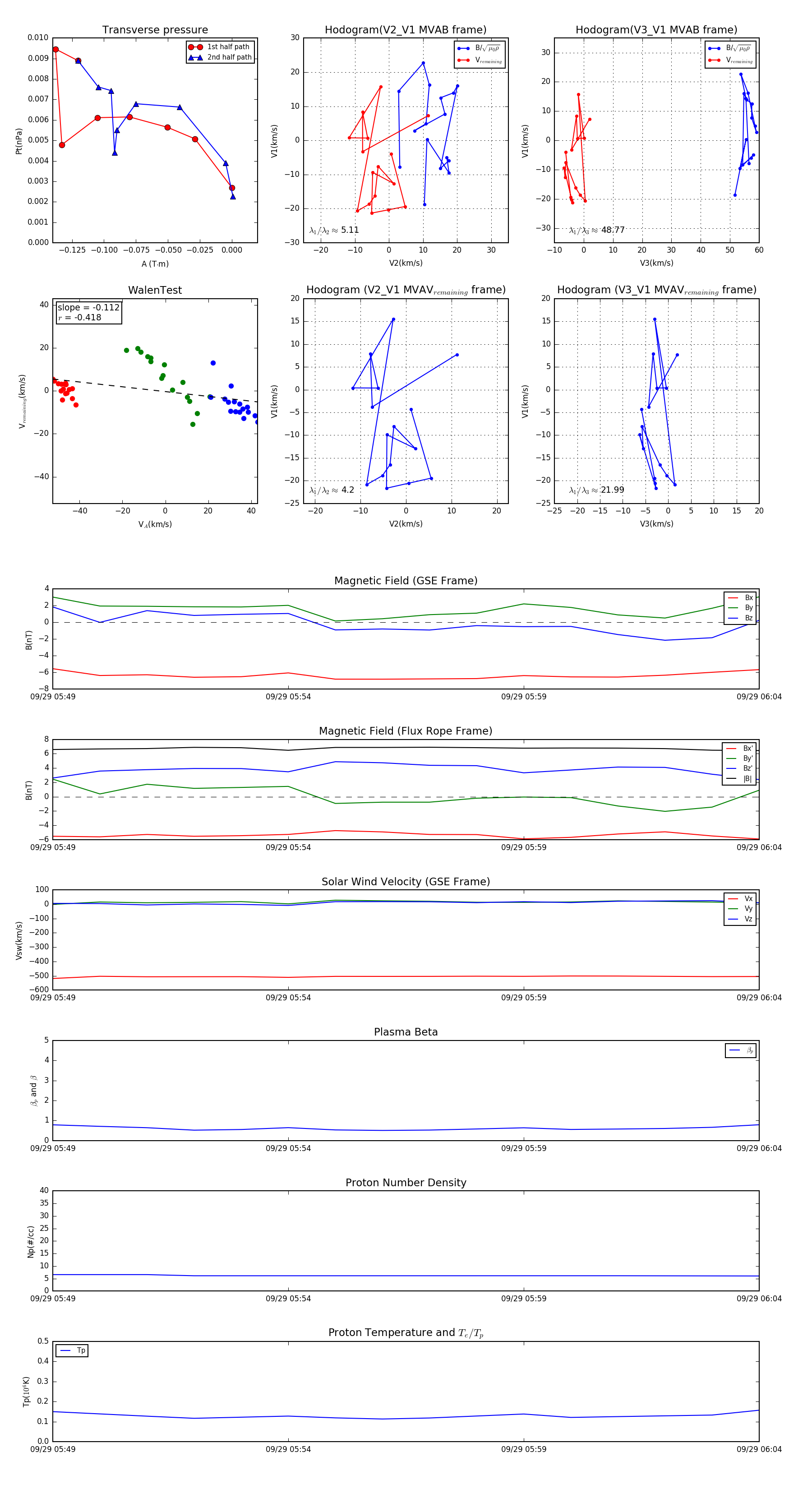Click the 'slope = -0.112' text
812x1489 pixels.
(88, 308)
